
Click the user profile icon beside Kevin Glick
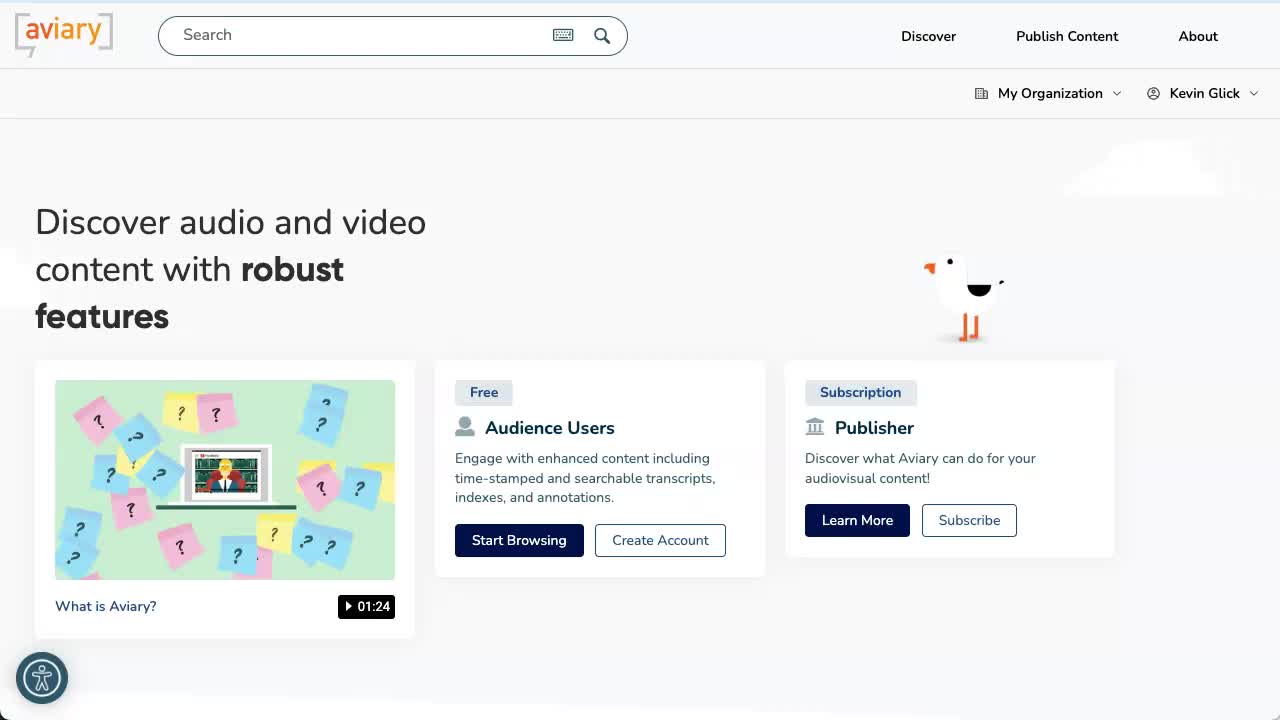[x=1153, y=93]
